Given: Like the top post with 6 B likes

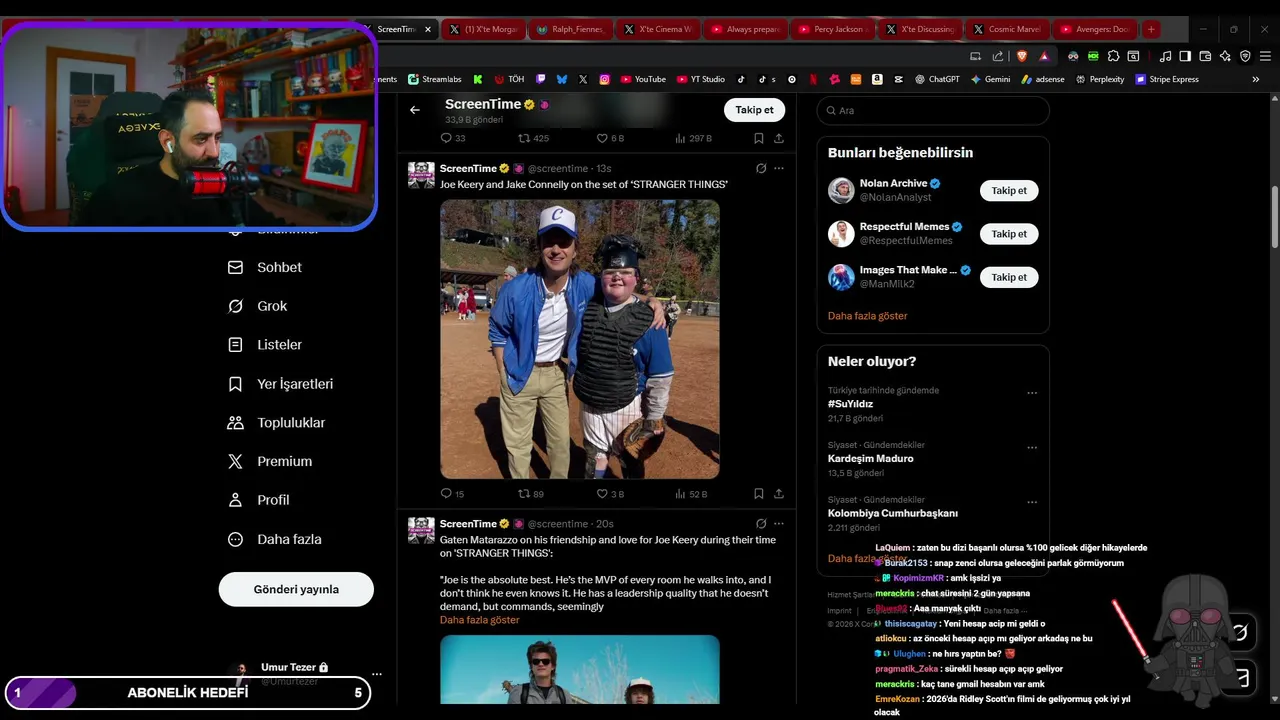Looking at the screenshot, I should (x=610, y=138).
